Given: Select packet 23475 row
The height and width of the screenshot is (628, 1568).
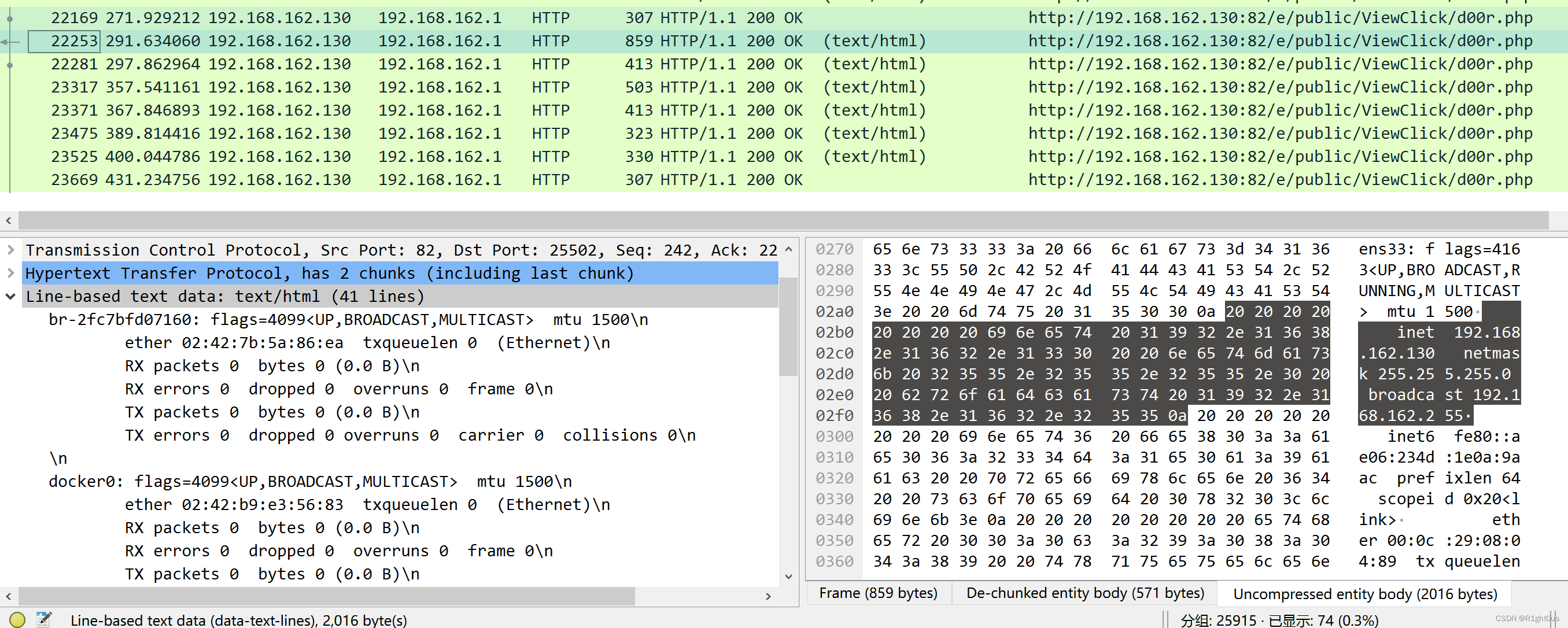Looking at the screenshot, I should [784, 133].
